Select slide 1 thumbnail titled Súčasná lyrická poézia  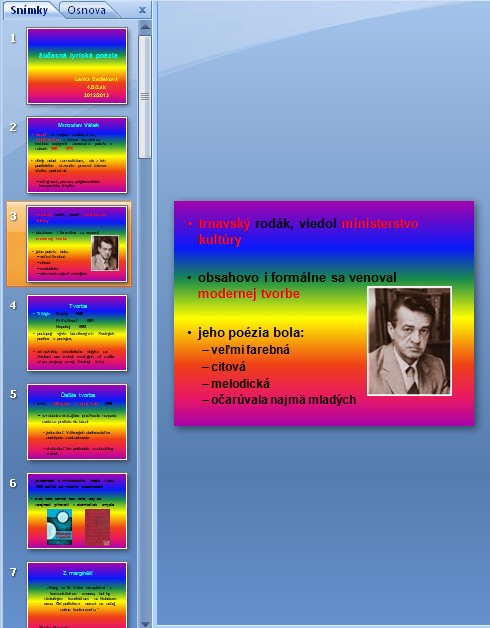[77, 66]
